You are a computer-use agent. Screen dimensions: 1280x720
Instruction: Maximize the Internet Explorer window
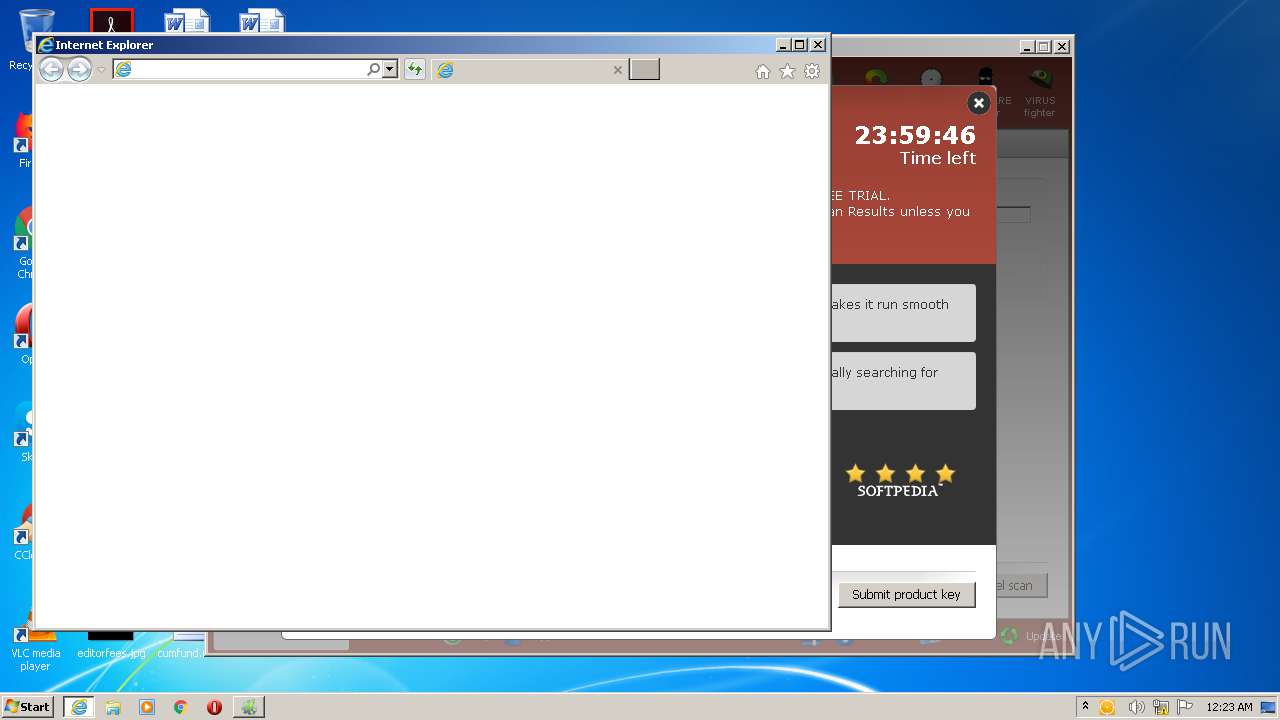click(800, 45)
